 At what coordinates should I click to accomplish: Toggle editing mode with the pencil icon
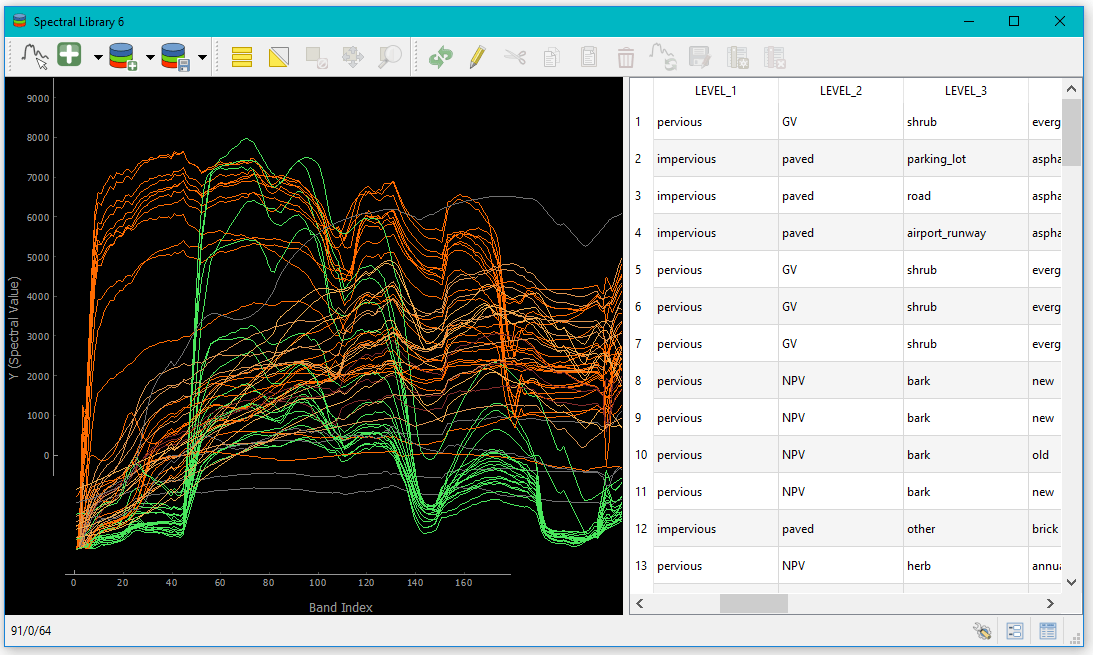477,57
